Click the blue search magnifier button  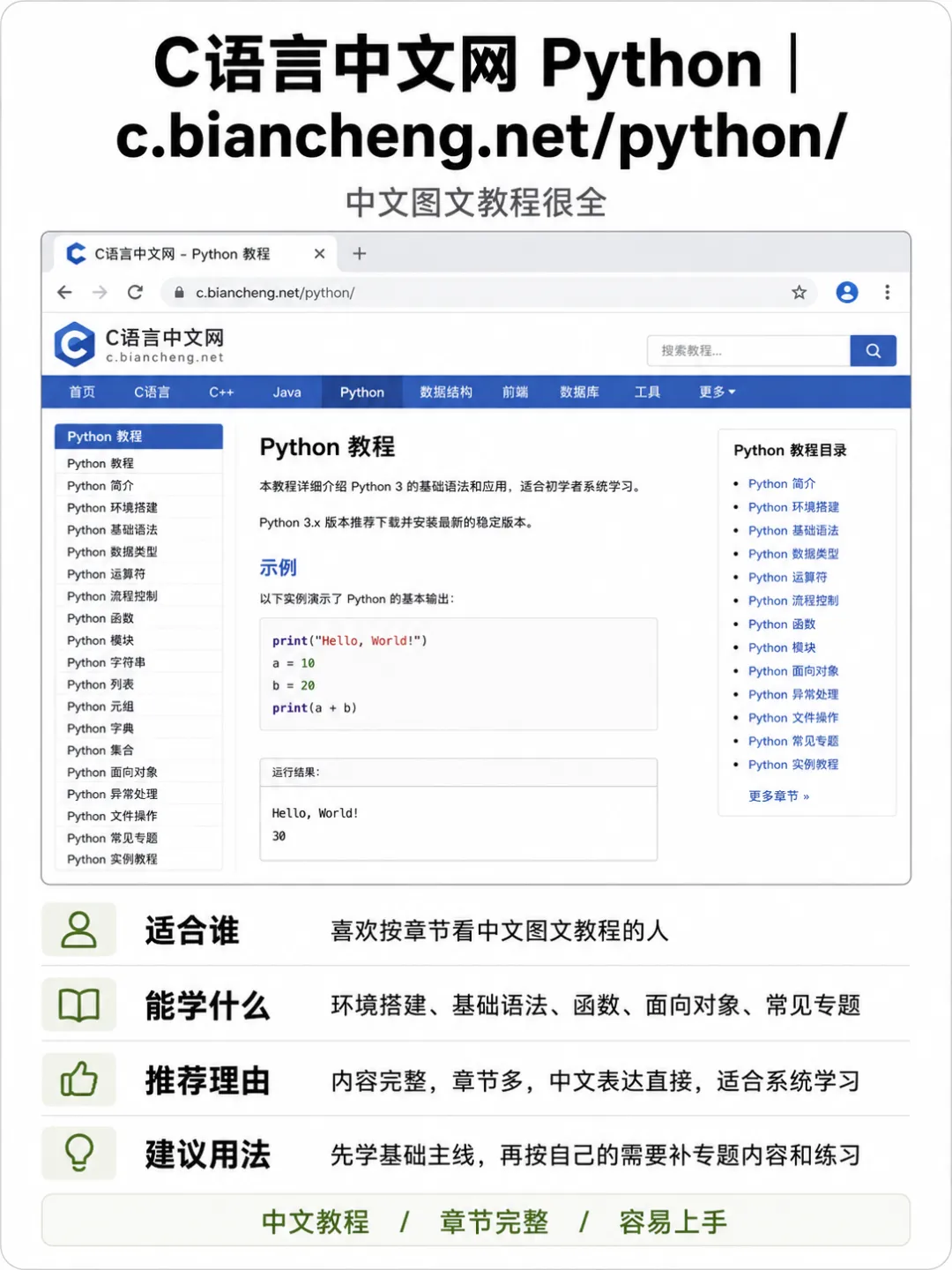tap(874, 350)
